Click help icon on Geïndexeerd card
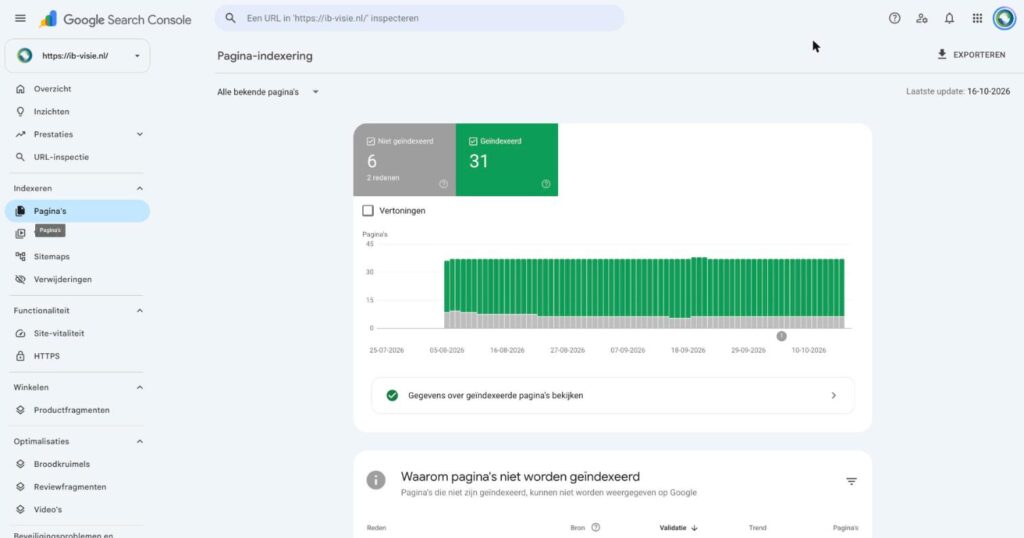The width and height of the screenshot is (1024, 538). [546, 184]
